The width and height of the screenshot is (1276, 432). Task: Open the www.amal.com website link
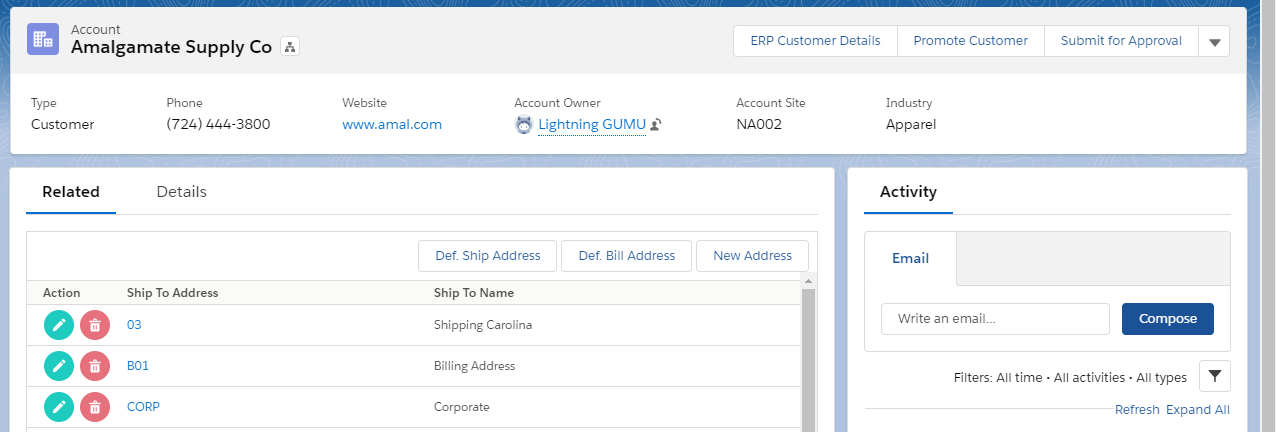tap(391, 125)
